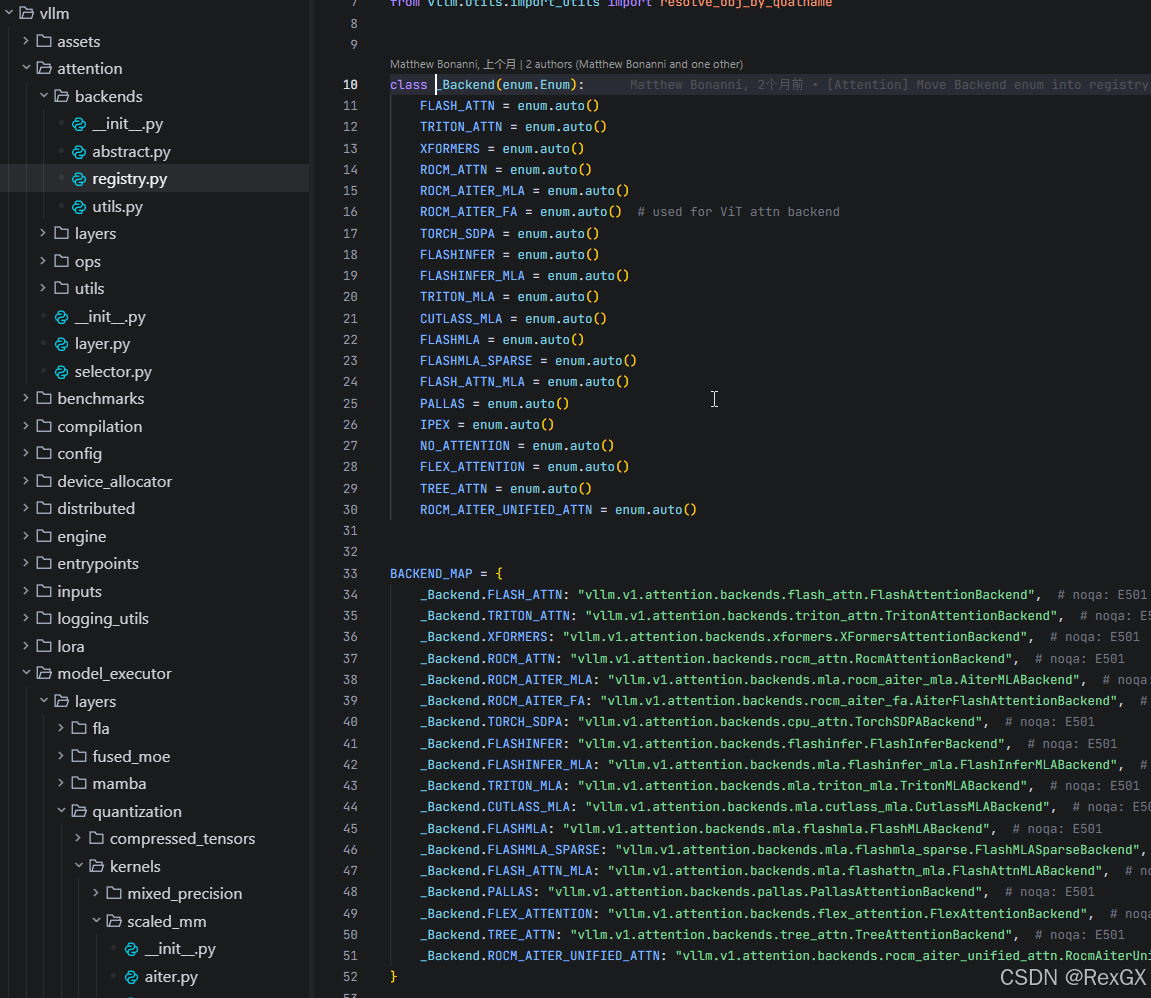Open selector.py in the attention folder
The width and height of the screenshot is (1151, 998).
click(x=113, y=372)
